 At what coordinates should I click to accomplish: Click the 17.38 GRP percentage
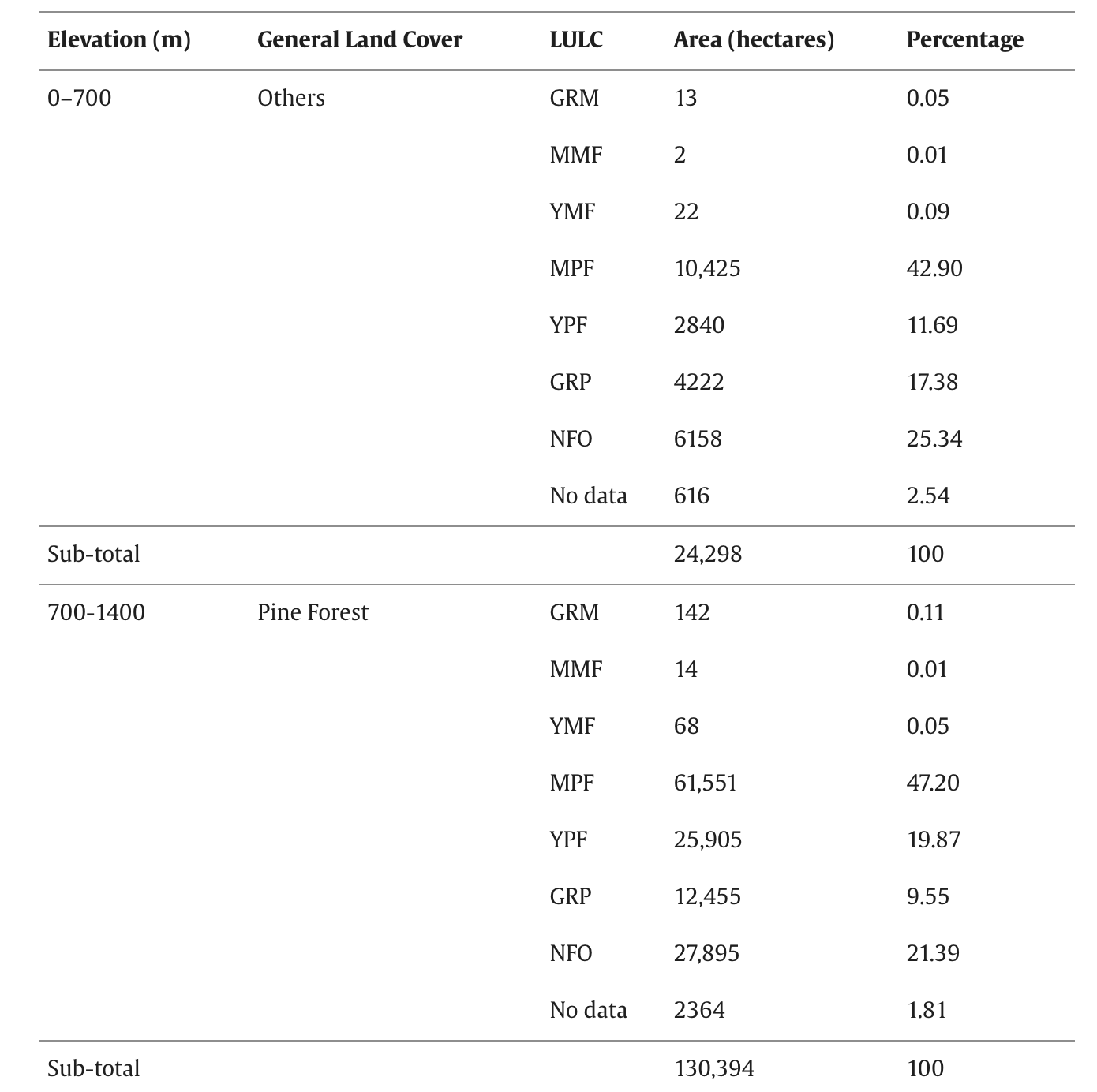(932, 382)
